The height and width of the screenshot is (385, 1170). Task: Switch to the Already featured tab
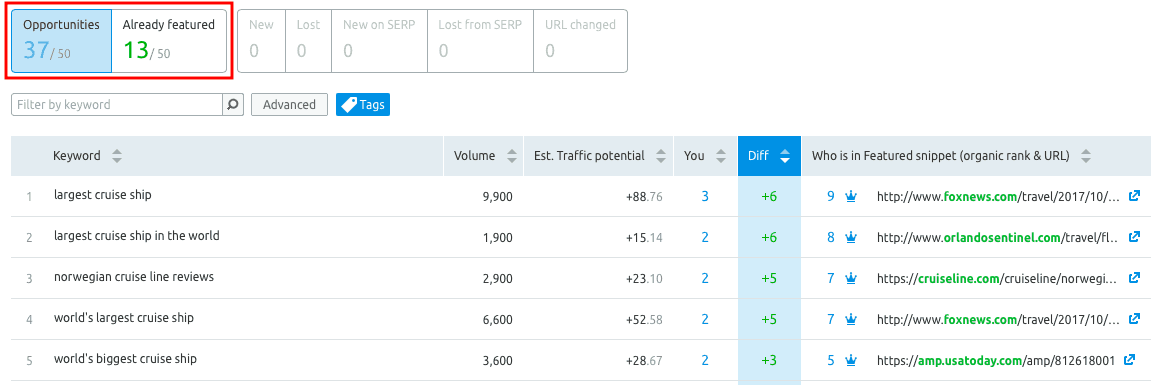[x=169, y=41]
